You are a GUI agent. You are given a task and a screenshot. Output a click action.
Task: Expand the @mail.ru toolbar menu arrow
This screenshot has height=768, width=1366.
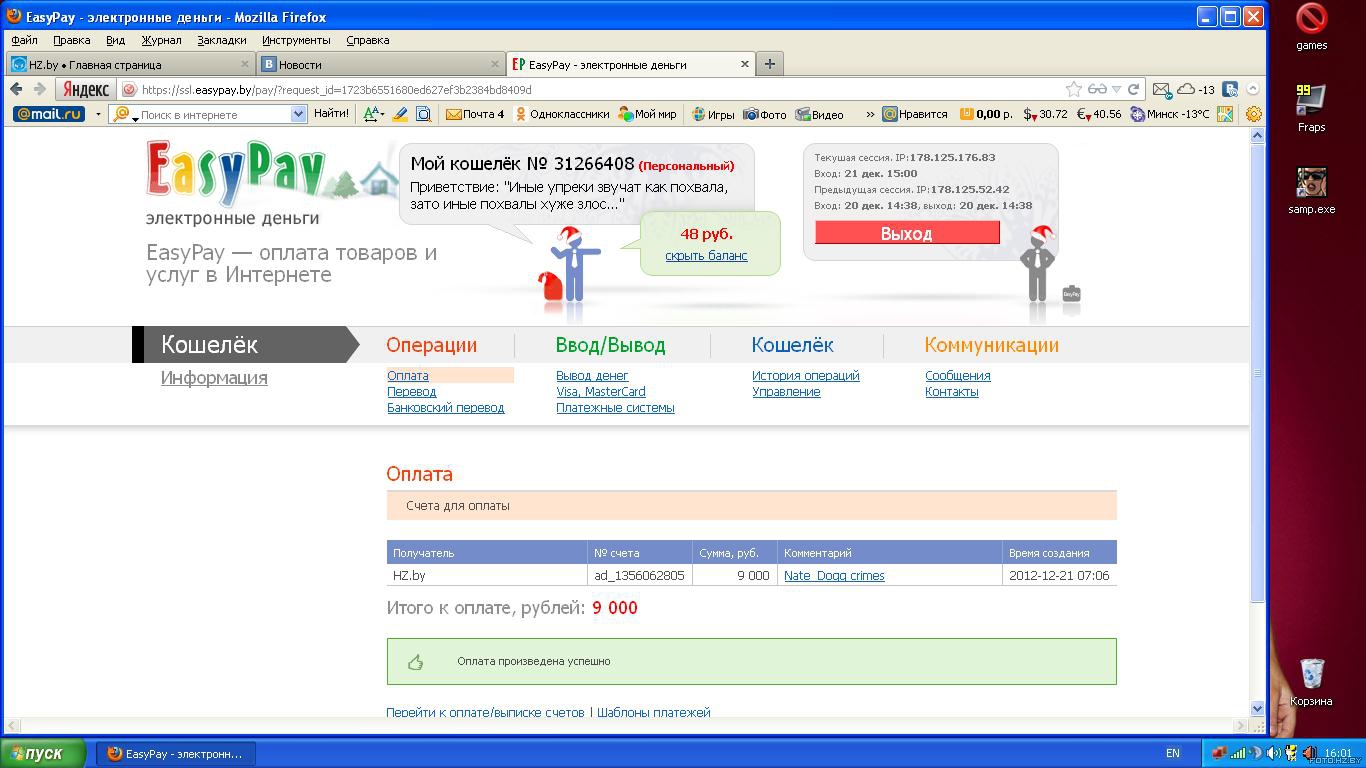[98, 114]
